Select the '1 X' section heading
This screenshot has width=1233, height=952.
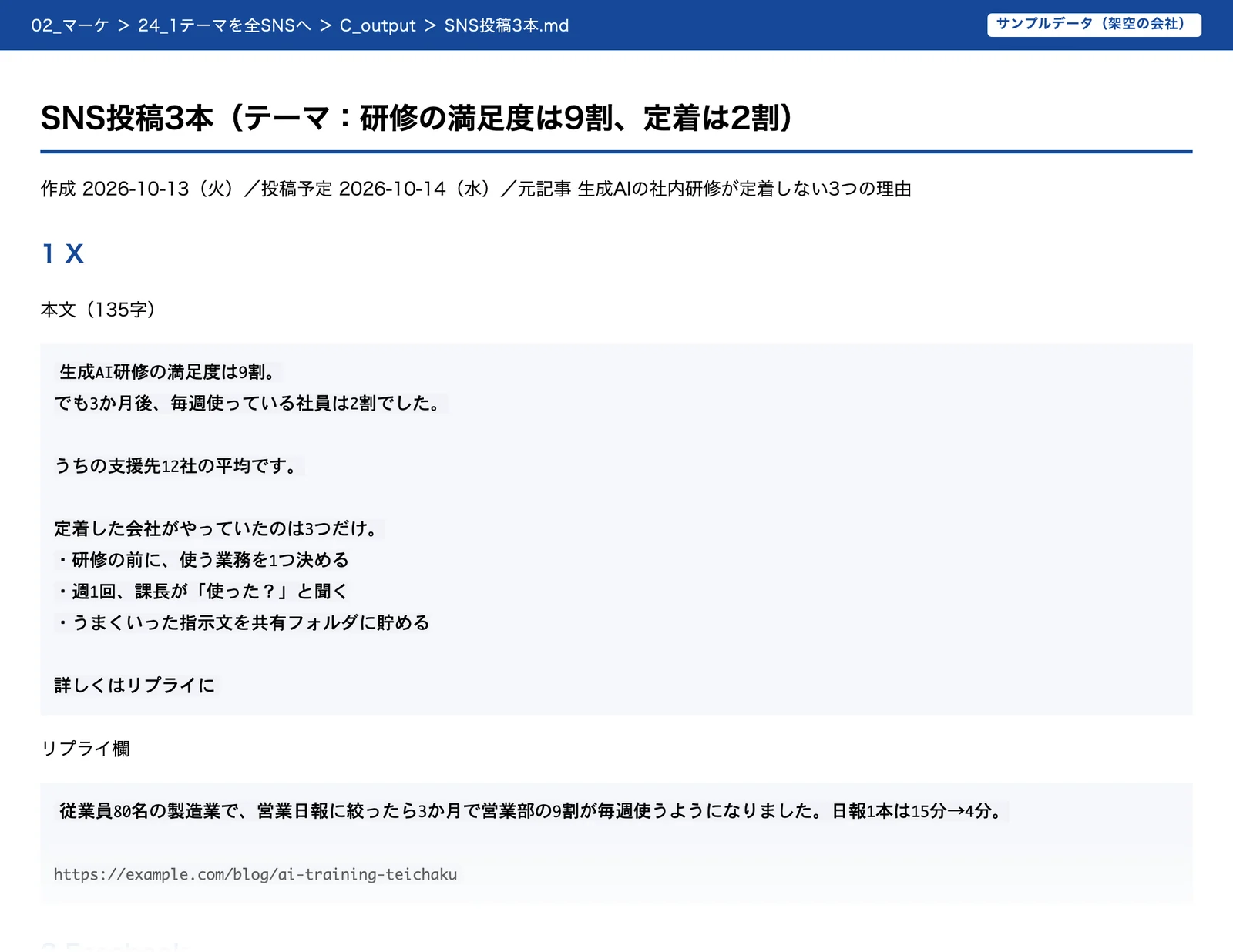pos(62,253)
